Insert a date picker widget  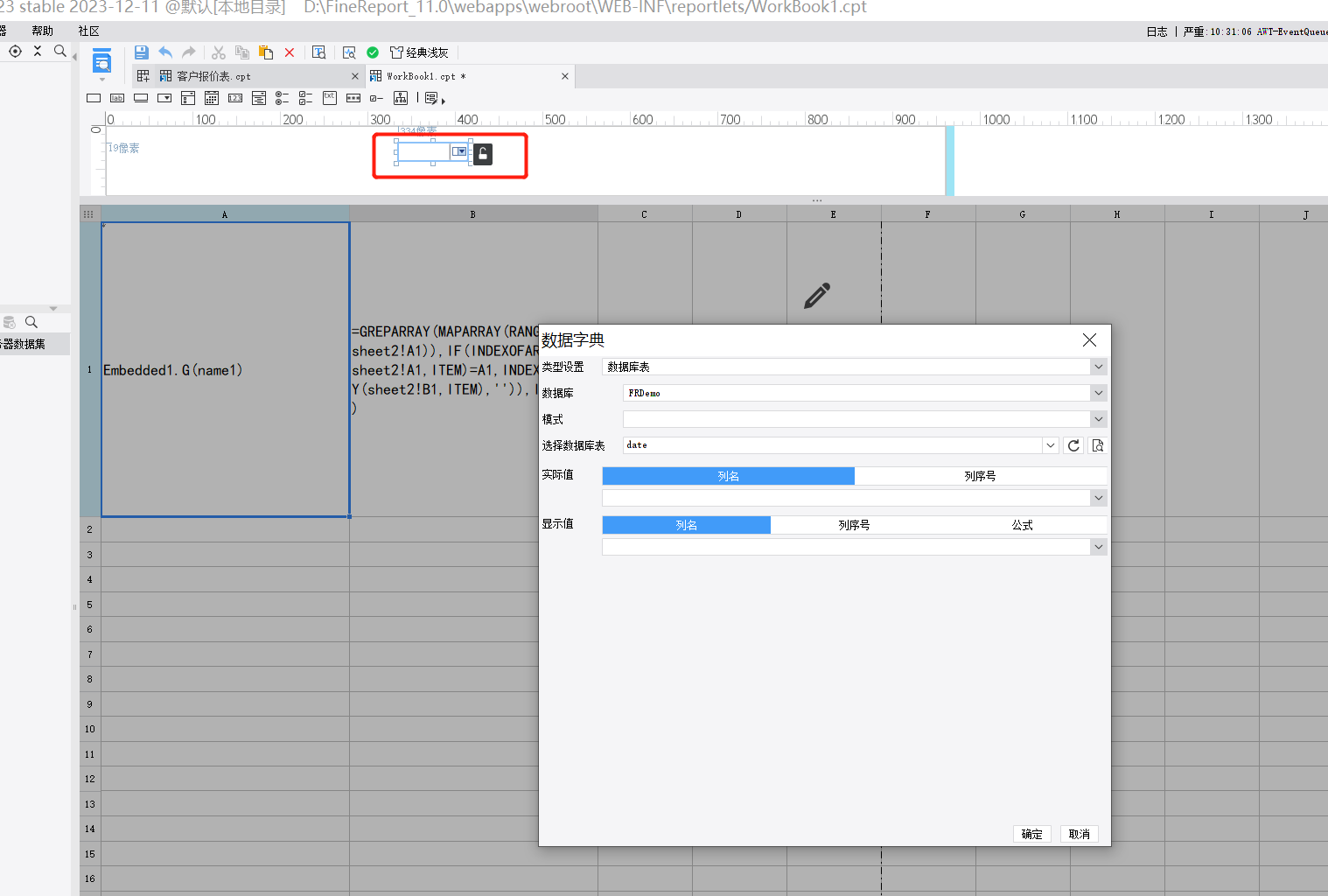[212, 98]
